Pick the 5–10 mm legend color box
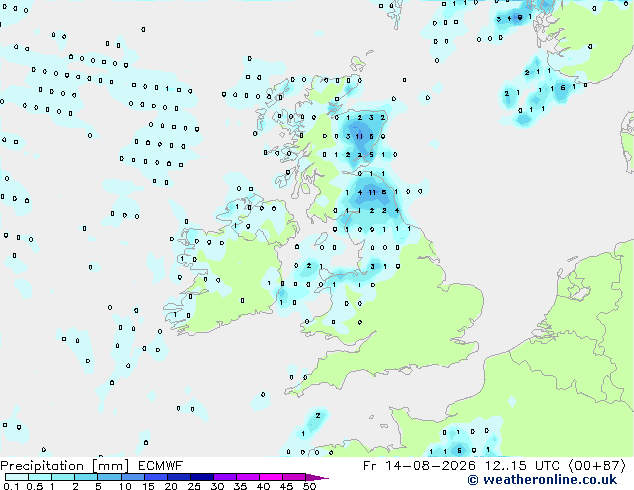The image size is (634, 490). point(109,477)
